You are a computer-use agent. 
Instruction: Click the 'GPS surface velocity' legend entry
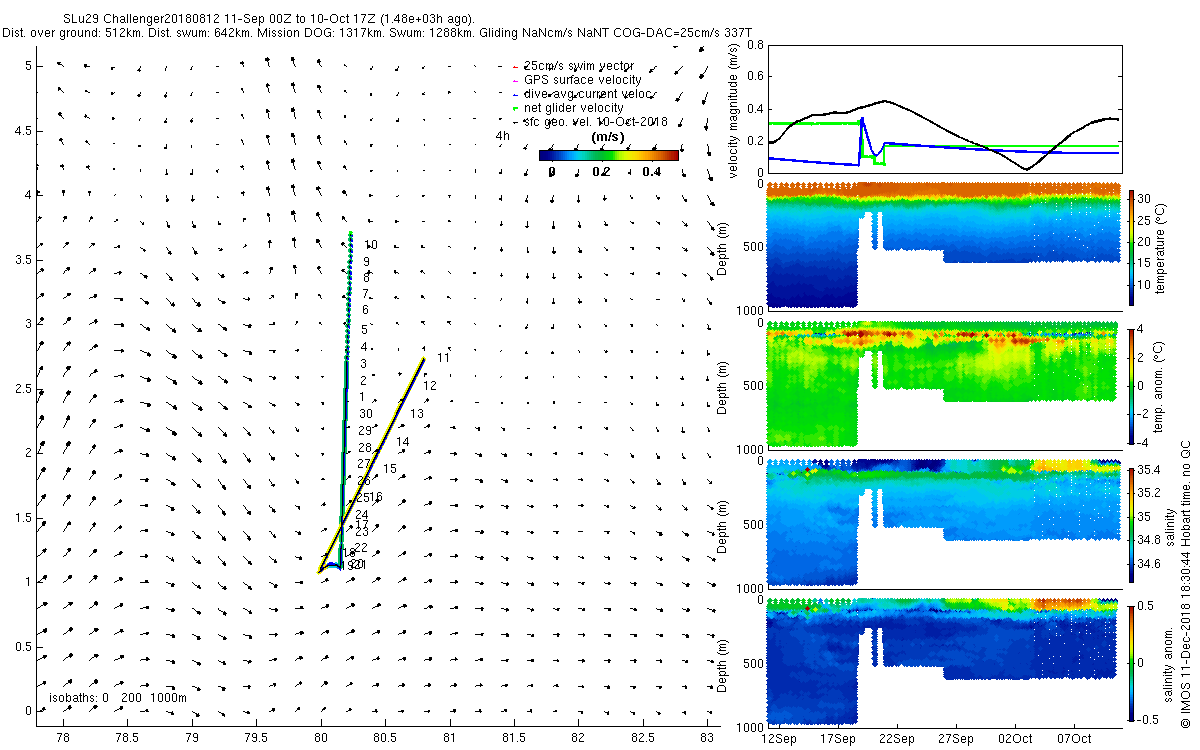tap(584, 79)
